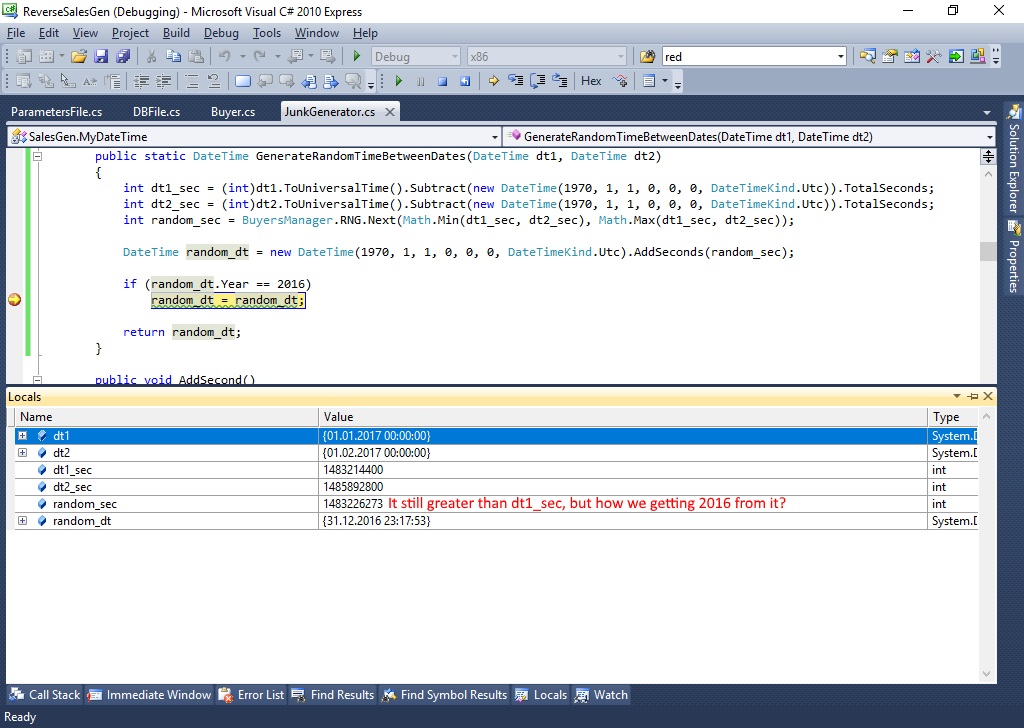Image resolution: width=1024 pixels, height=728 pixels.
Task: Expand the dt2 variable in Locals
Action: [22, 452]
